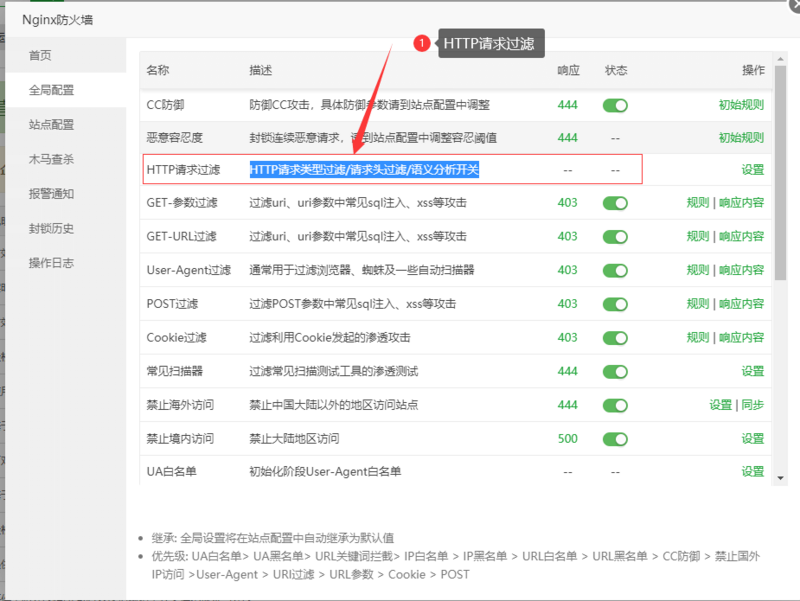Viewport: 800px width, 601px height.
Task: Click the table scrollbar down arrow
Action: click(x=780, y=478)
